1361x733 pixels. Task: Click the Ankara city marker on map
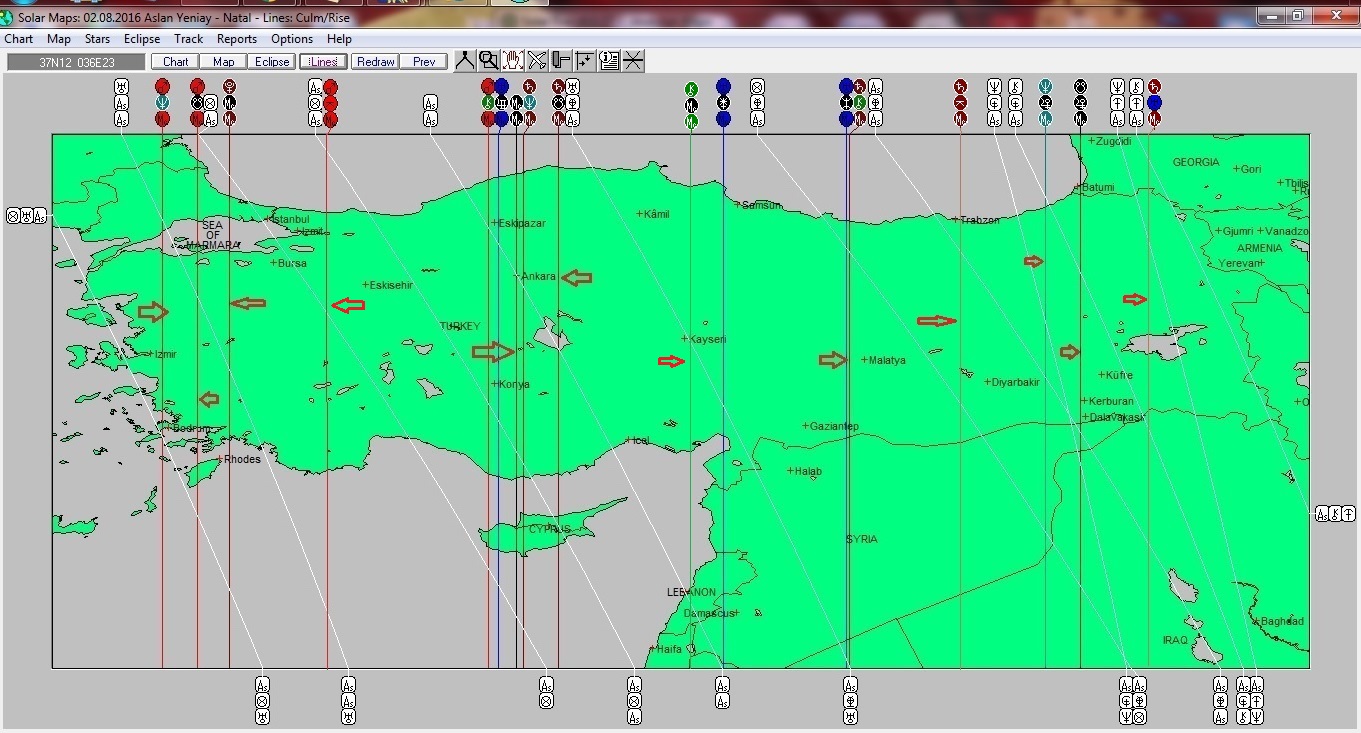(x=518, y=276)
